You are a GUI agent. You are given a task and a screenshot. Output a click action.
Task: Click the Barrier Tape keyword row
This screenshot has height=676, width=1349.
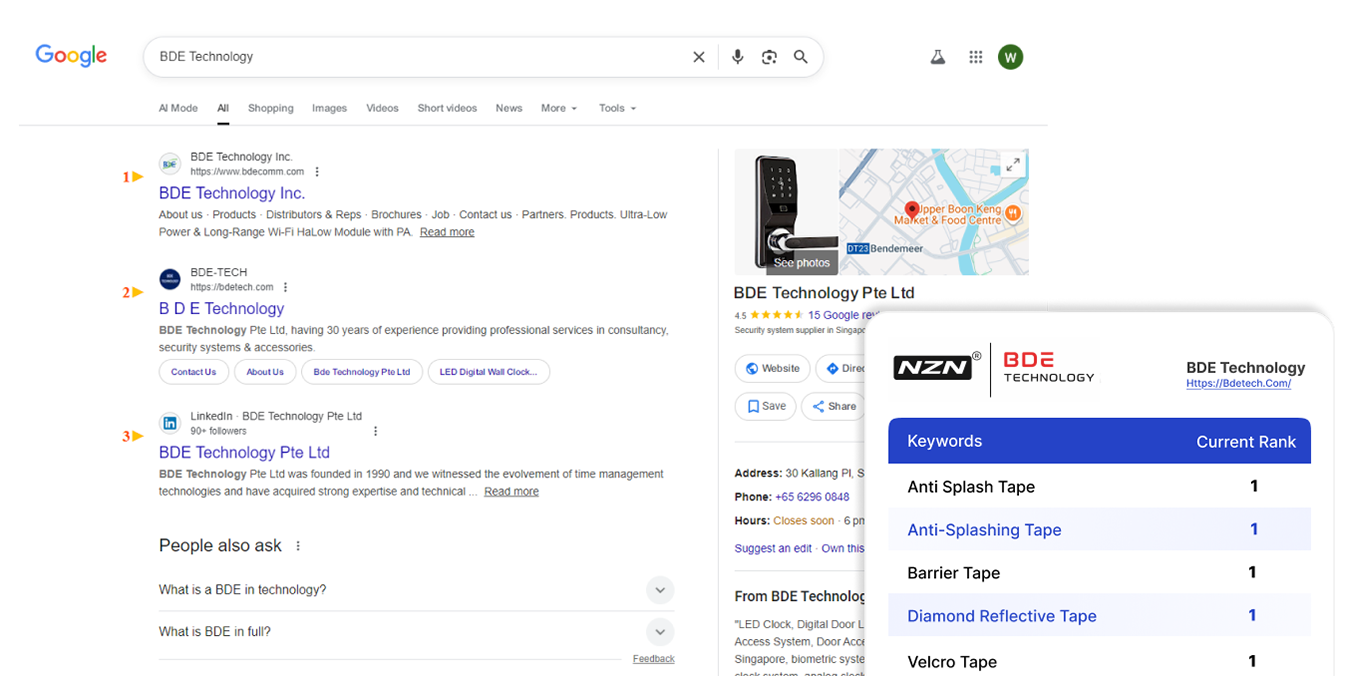(x=1099, y=573)
